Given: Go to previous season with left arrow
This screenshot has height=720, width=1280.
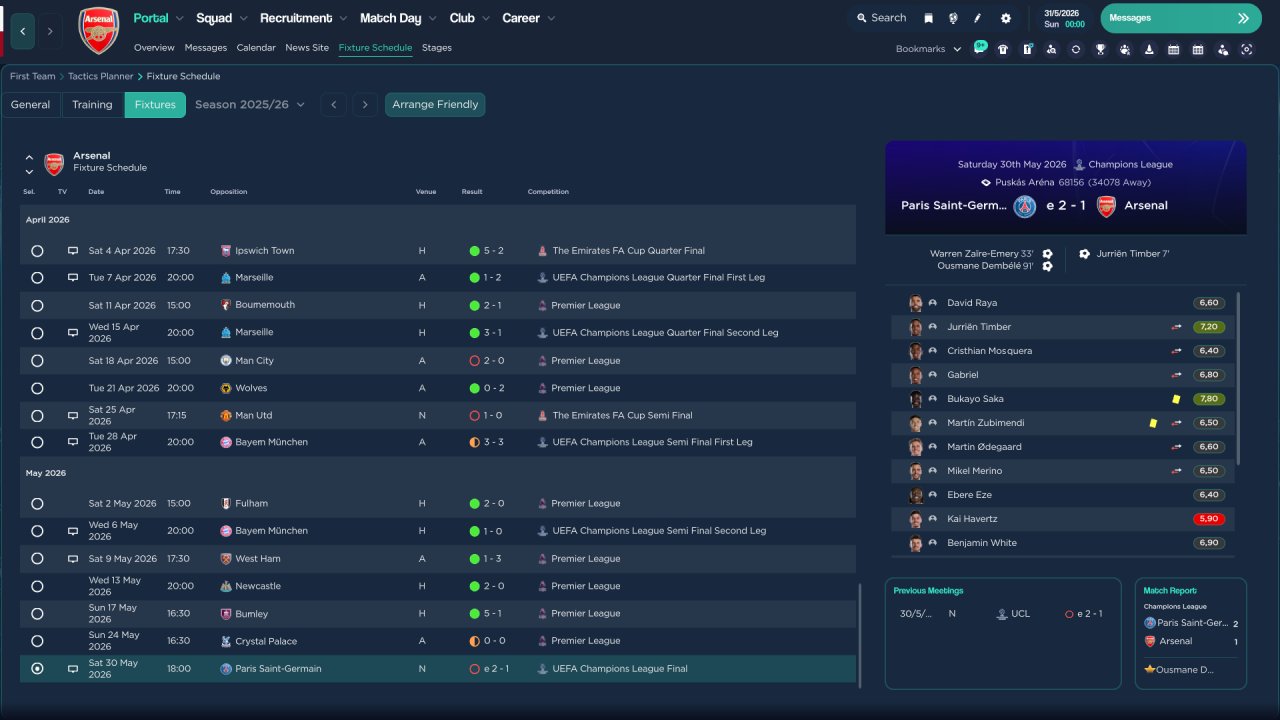Looking at the screenshot, I should click(334, 105).
